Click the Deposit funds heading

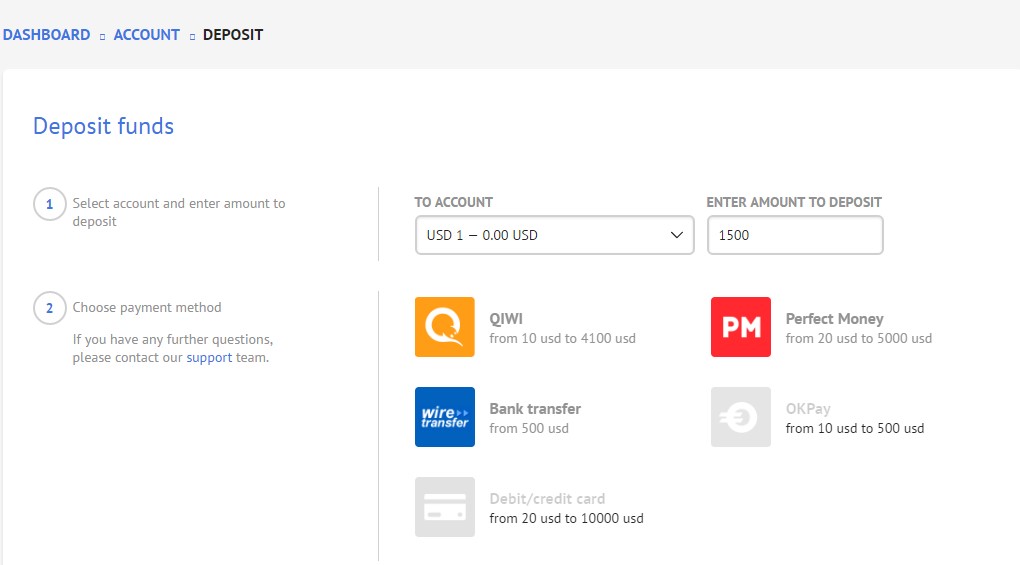(103, 126)
